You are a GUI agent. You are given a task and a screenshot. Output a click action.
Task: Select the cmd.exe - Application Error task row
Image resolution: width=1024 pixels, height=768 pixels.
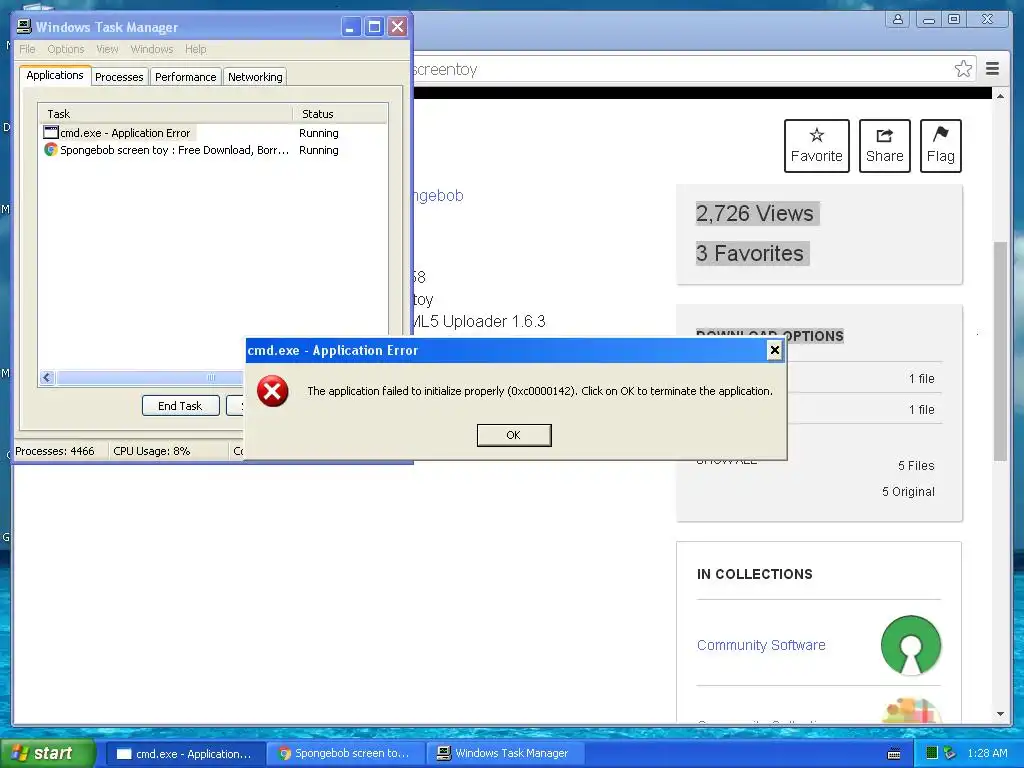(213, 133)
